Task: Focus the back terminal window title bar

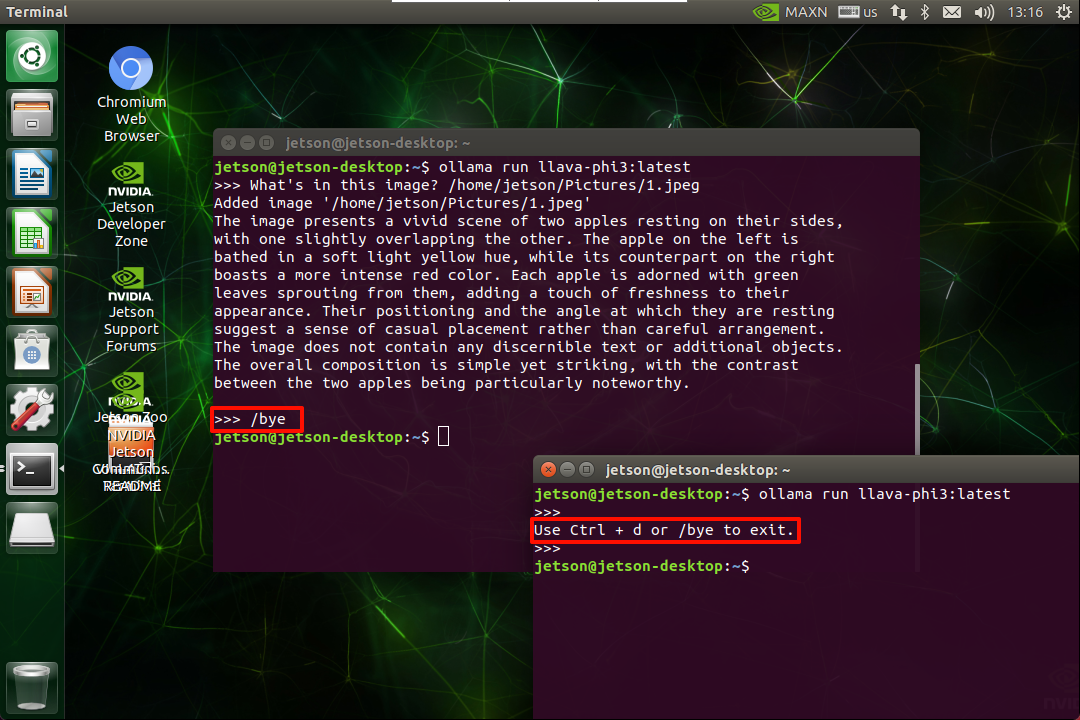Action: pyautogui.click(x=566, y=143)
